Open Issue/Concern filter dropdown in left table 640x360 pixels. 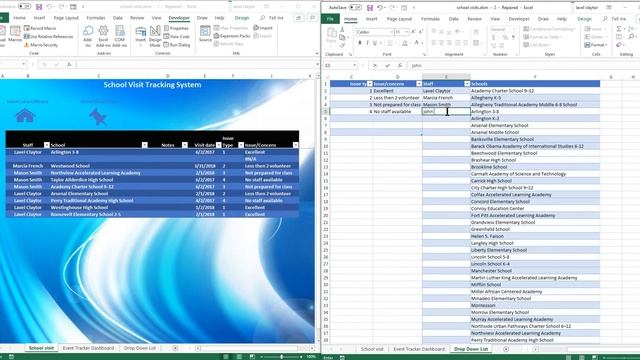pos(295,145)
